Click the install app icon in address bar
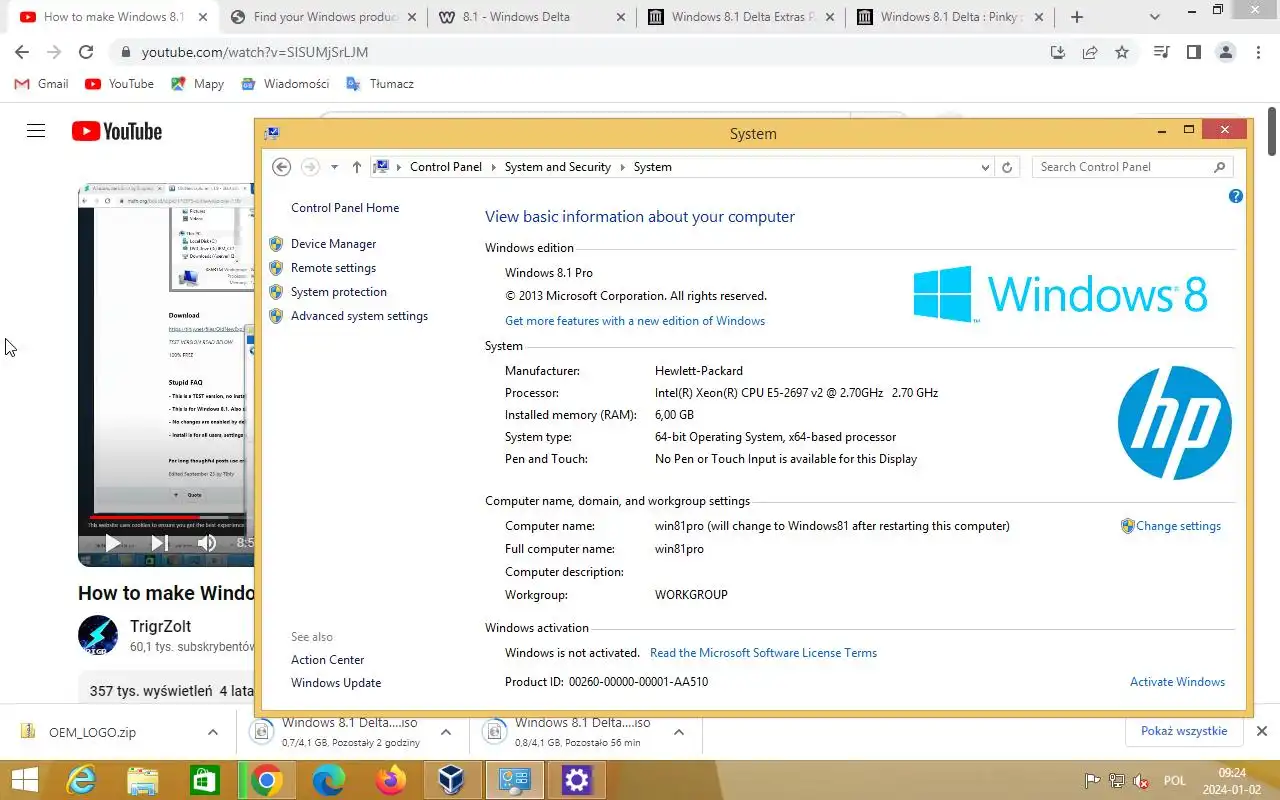 pos(1058,52)
